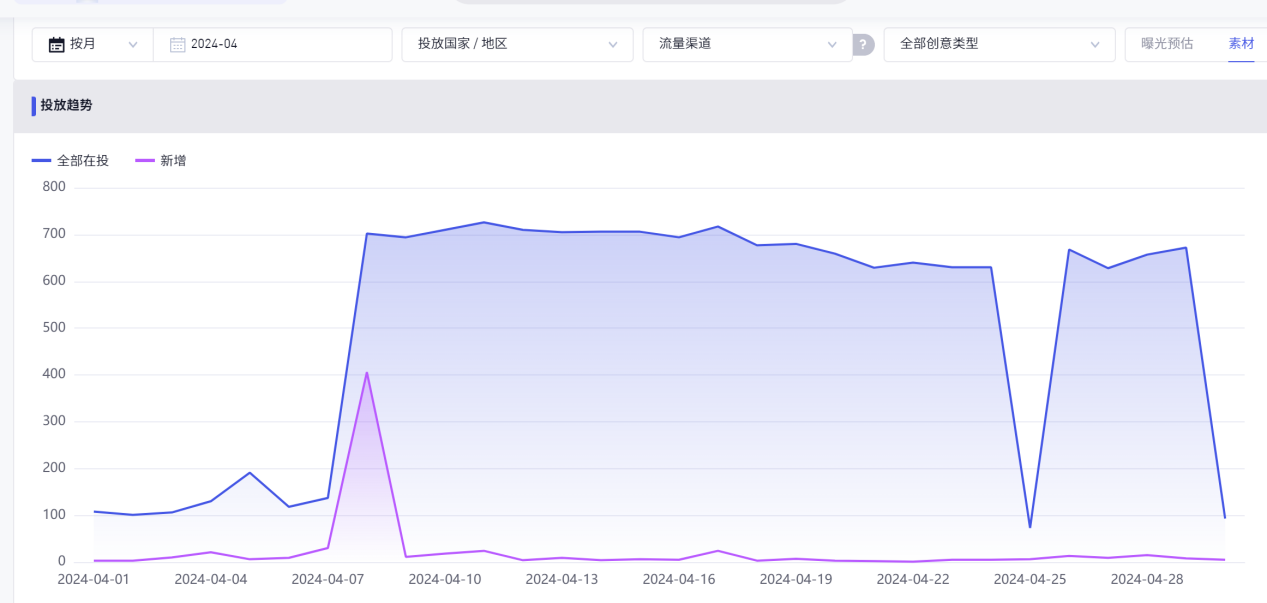Click the blue 全部在投 legend line swatch

pyautogui.click(x=41, y=160)
